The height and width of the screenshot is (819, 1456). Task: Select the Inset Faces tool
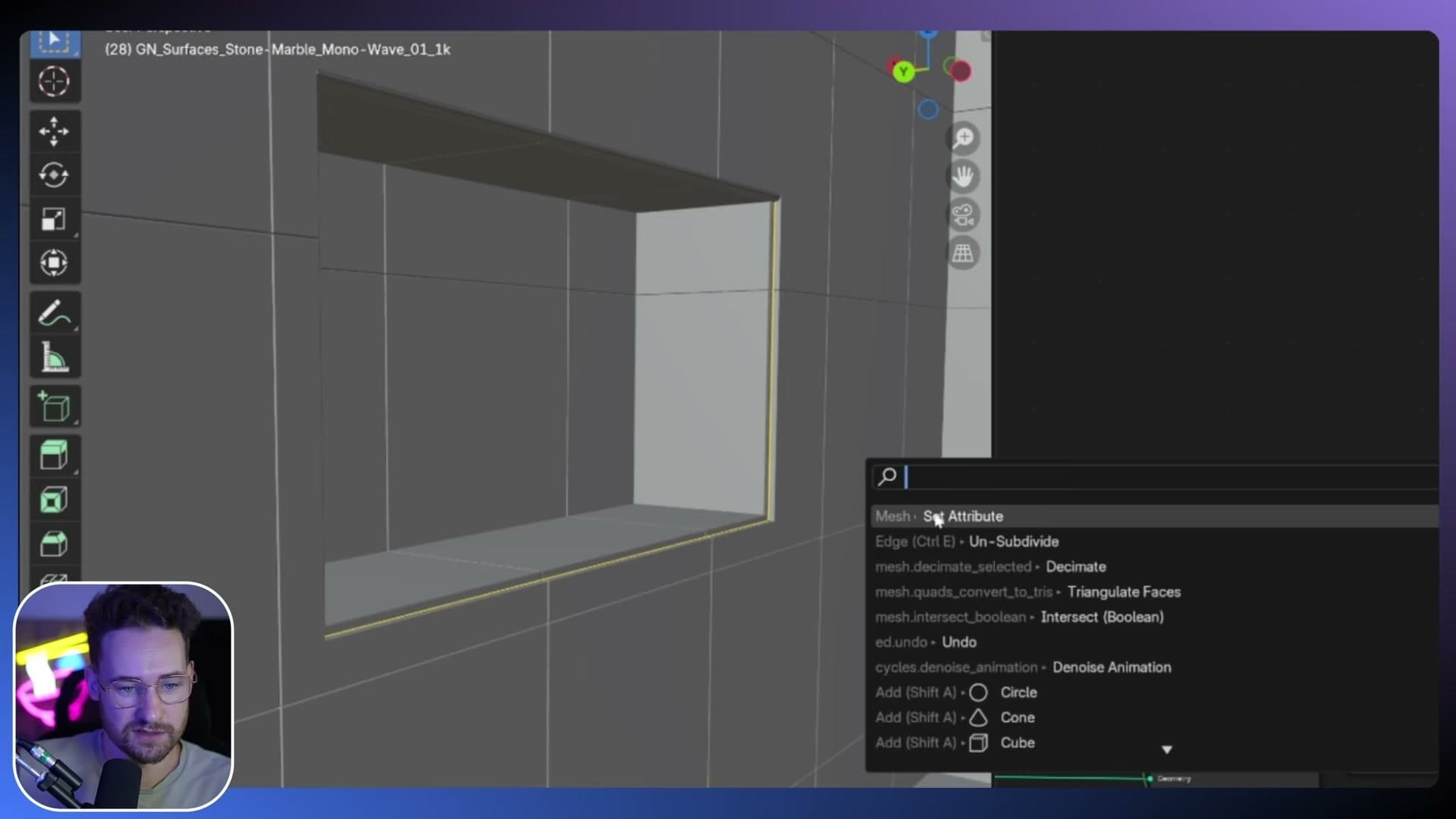54,500
